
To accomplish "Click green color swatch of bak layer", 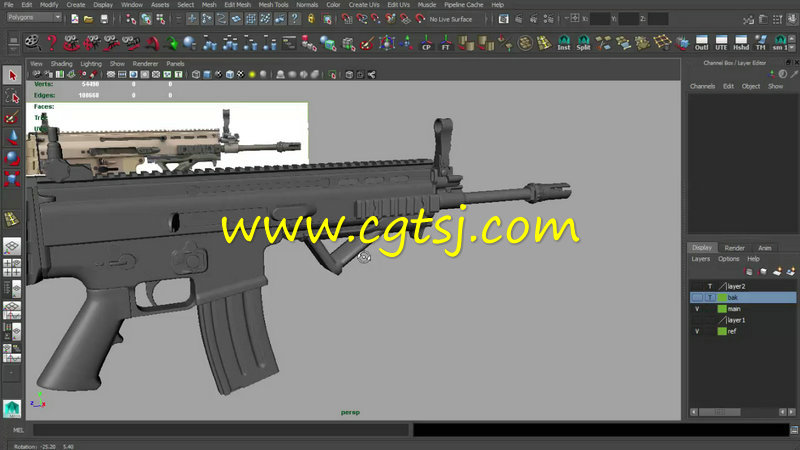I will tap(722, 297).
